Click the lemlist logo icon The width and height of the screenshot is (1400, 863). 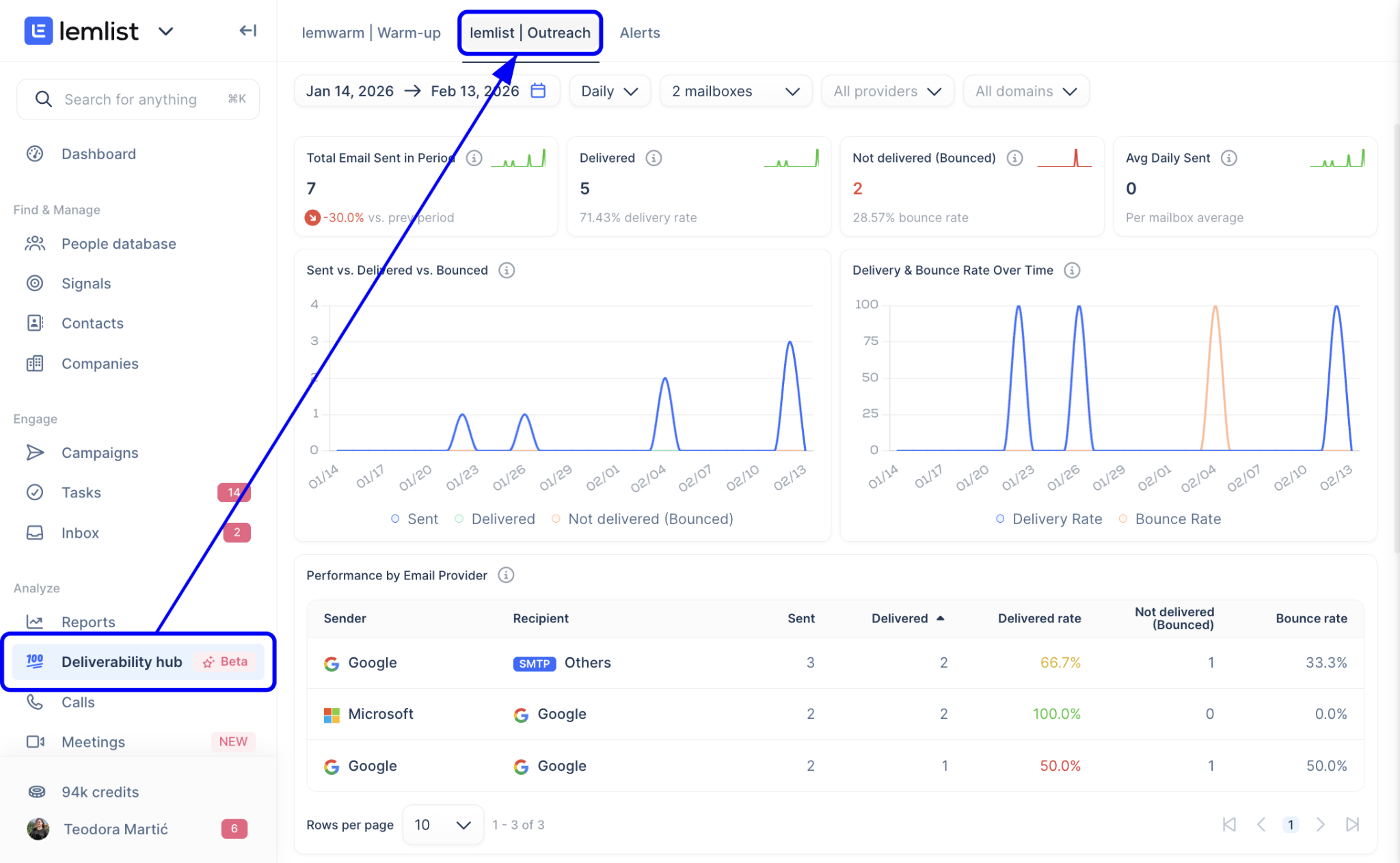pyautogui.click(x=38, y=31)
